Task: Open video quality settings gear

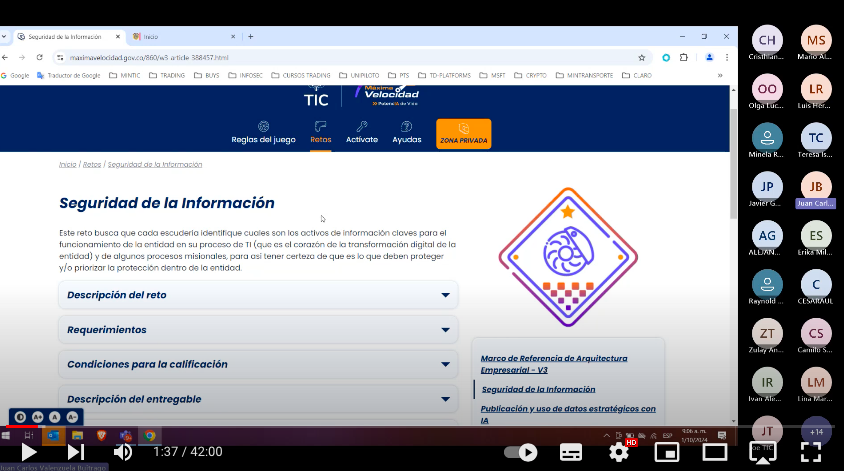Action: click(x=619, y=452)
